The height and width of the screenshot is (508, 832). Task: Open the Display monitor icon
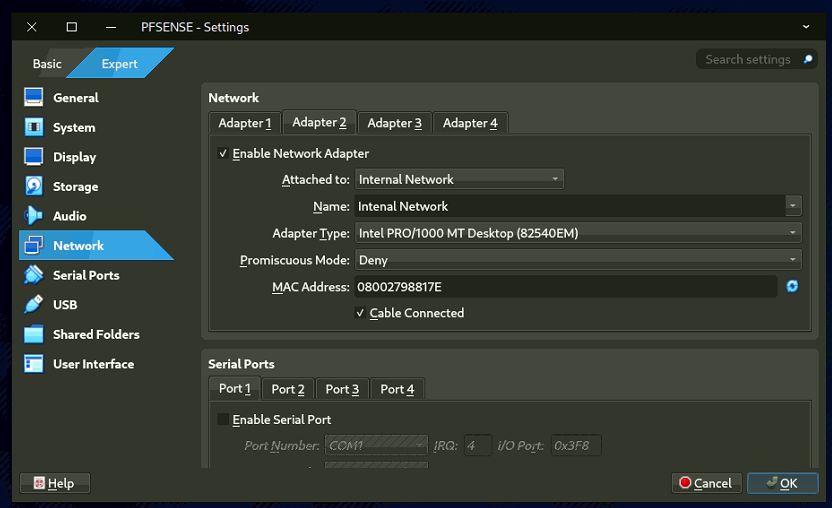(x=34, y=157)
